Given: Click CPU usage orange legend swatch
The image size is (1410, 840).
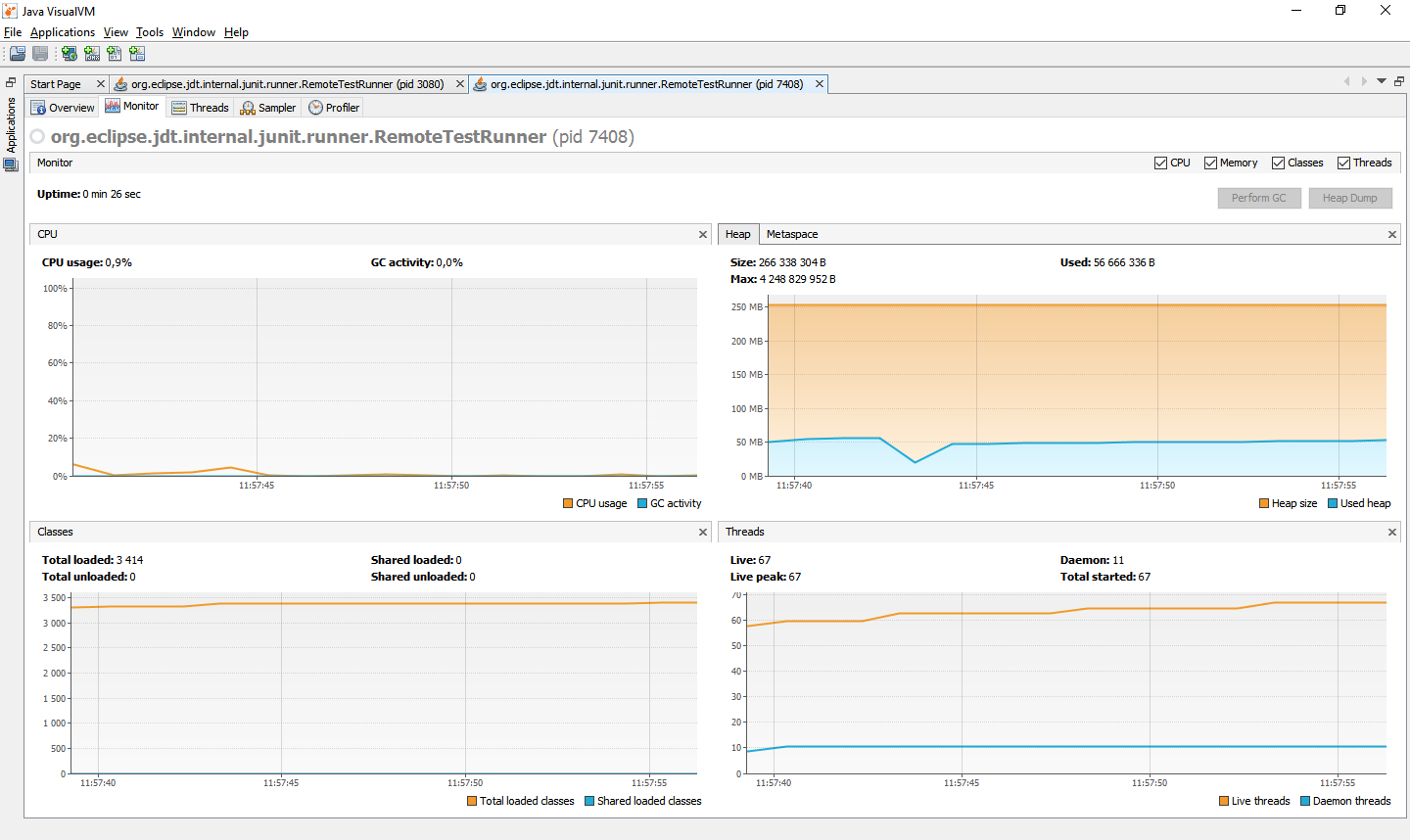Looking at the screenshot, I should coord(568,504).
